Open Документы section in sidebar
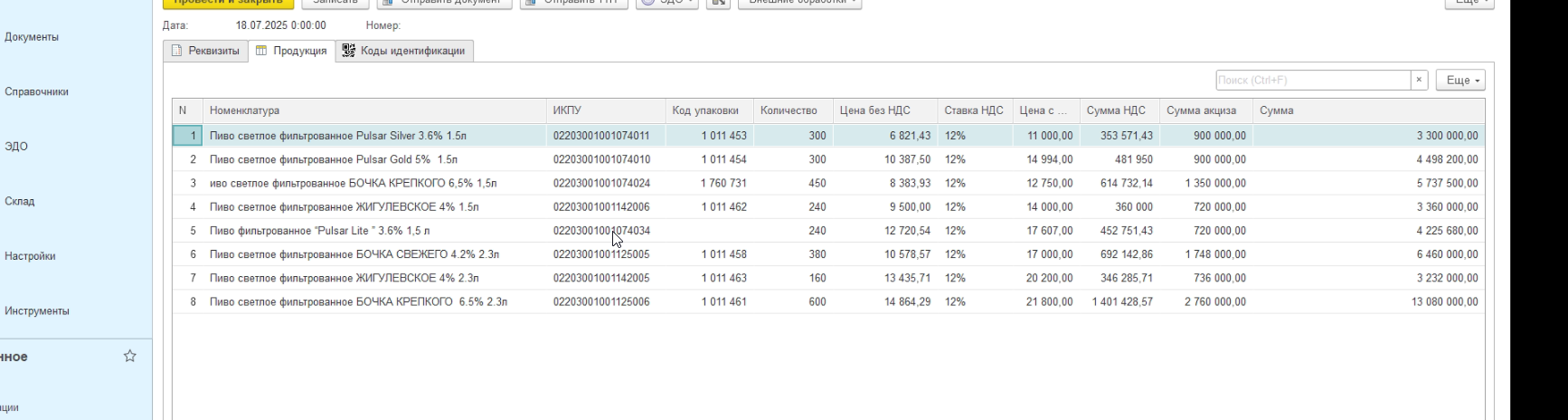Screen dimensions: 1568x420 point(32,37)
